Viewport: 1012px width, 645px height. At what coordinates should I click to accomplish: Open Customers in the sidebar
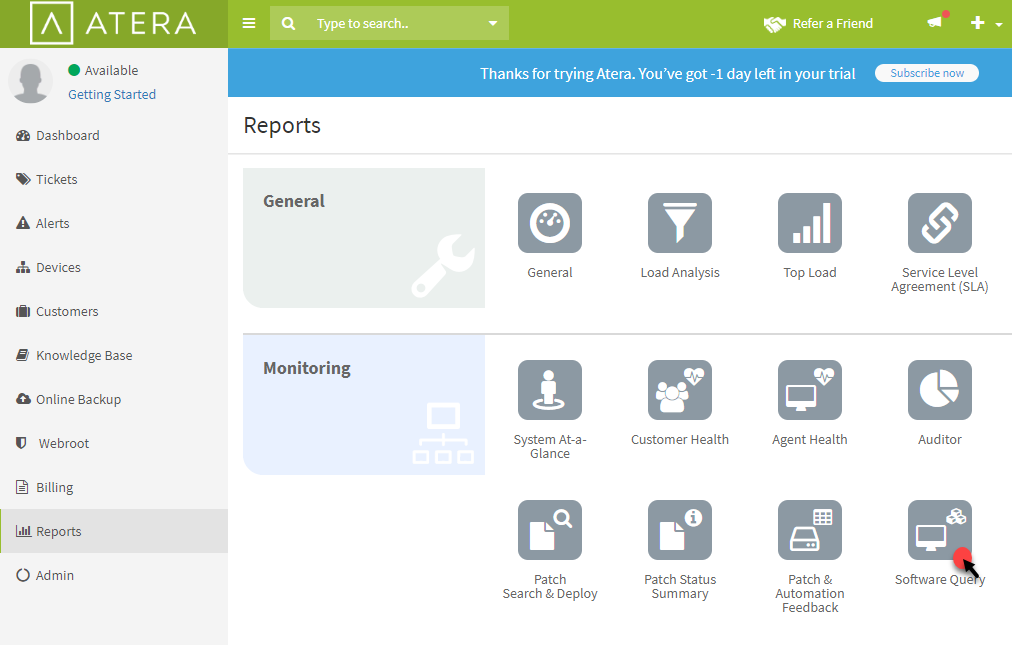coord(114,311)
